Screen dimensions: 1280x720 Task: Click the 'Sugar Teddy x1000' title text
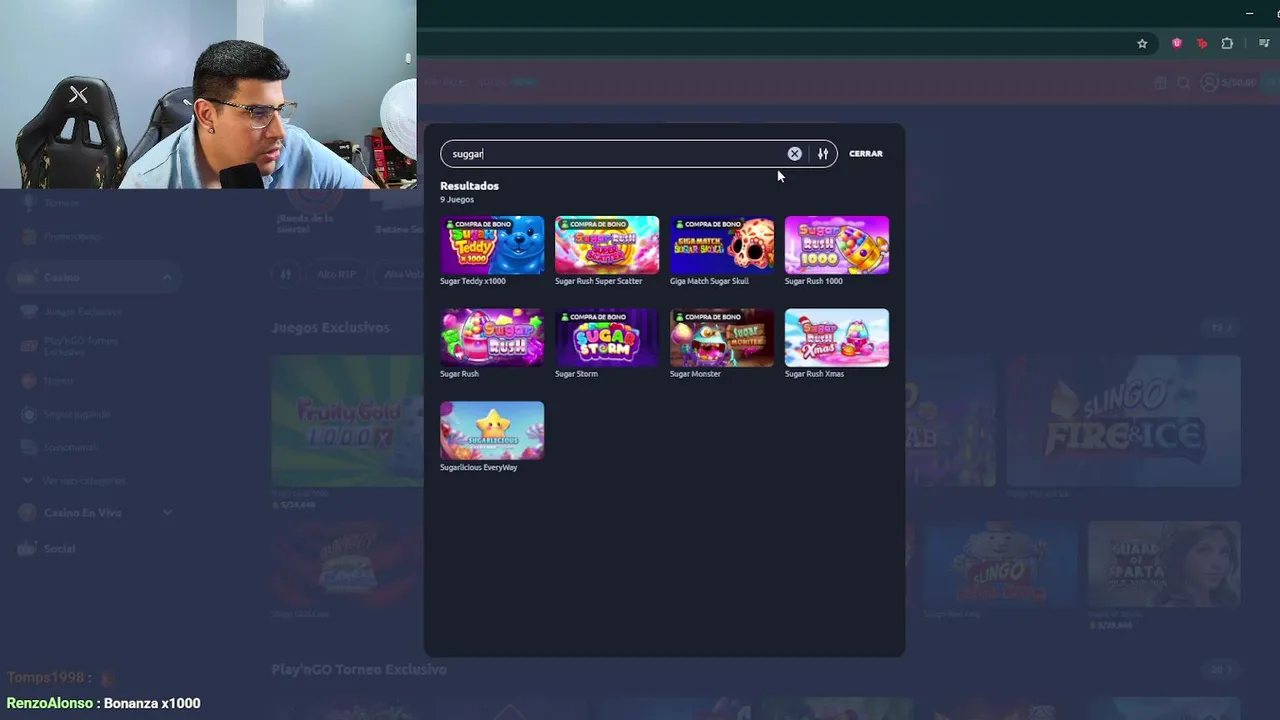tap(473, 281)
